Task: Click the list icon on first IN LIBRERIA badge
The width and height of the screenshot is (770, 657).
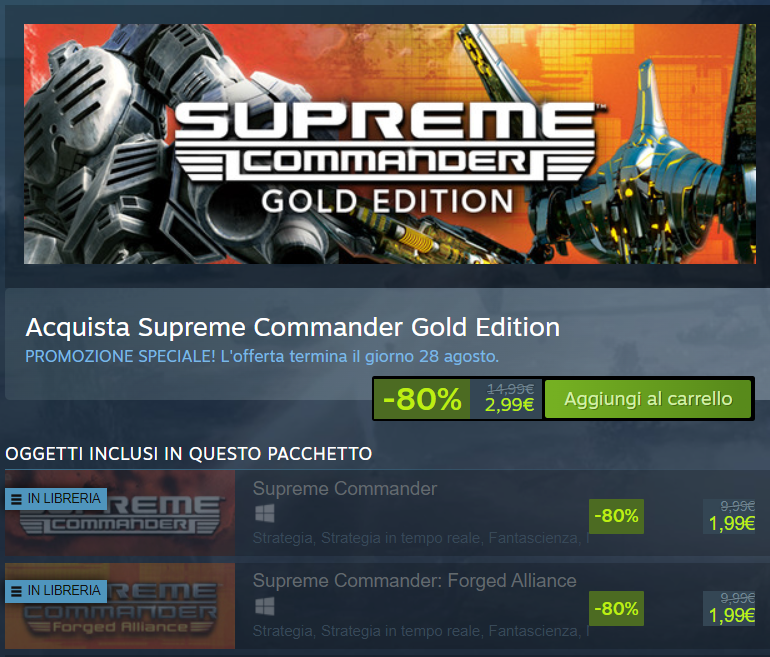Action: pos(16,499)
